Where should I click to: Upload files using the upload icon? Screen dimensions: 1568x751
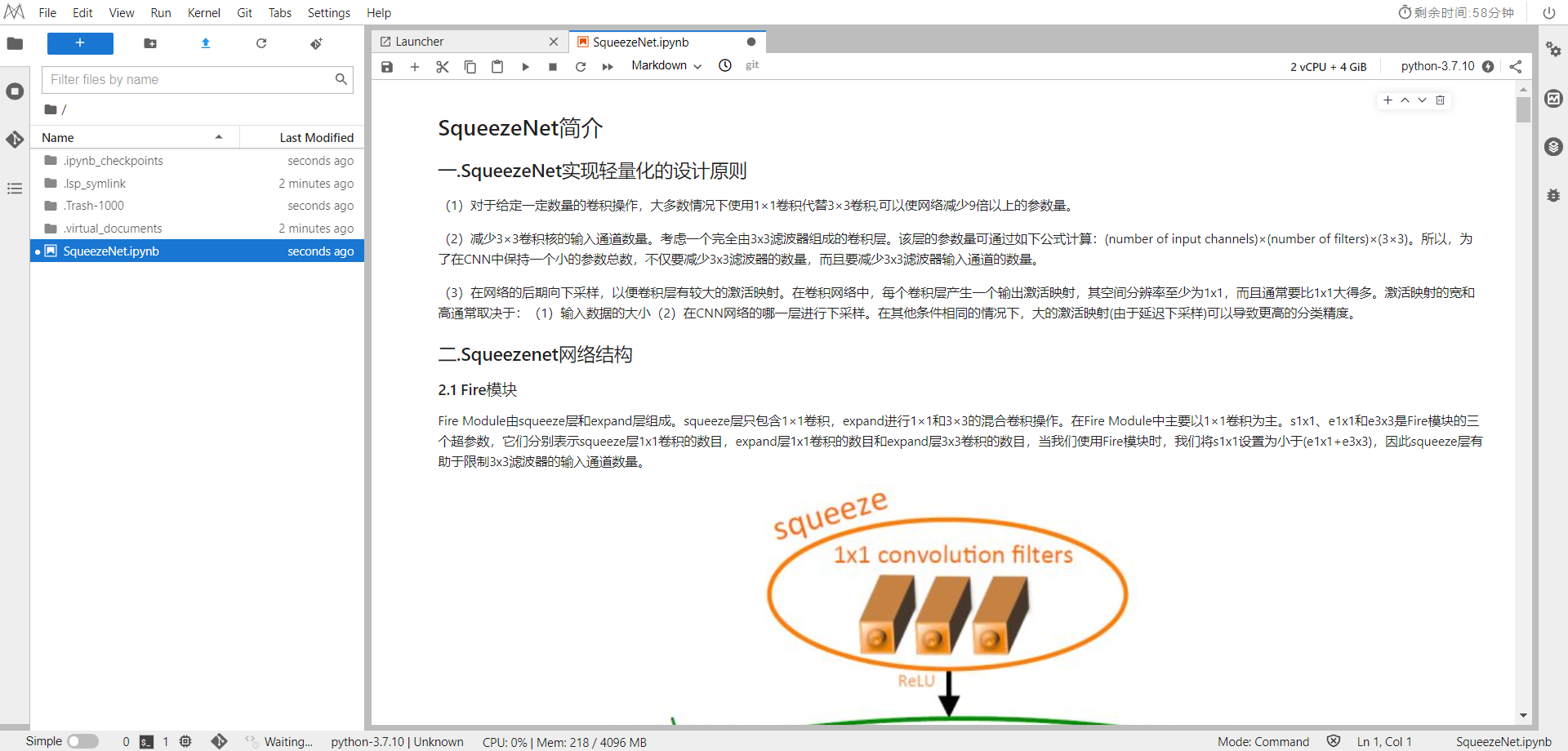pos(205,43)
